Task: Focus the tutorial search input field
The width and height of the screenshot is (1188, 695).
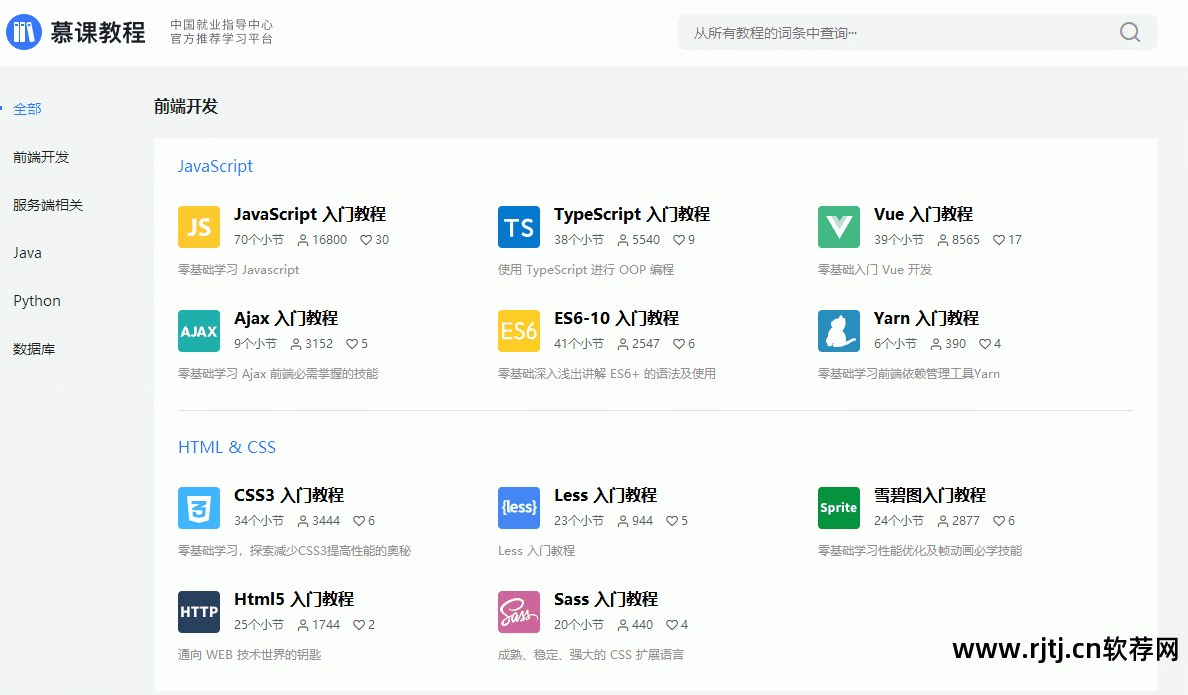Action: [900, 33]
